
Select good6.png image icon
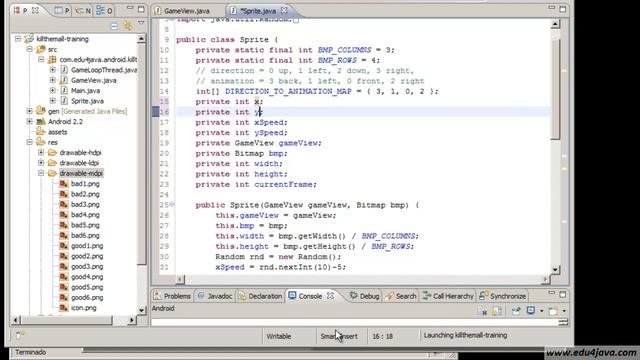point(64,298)
